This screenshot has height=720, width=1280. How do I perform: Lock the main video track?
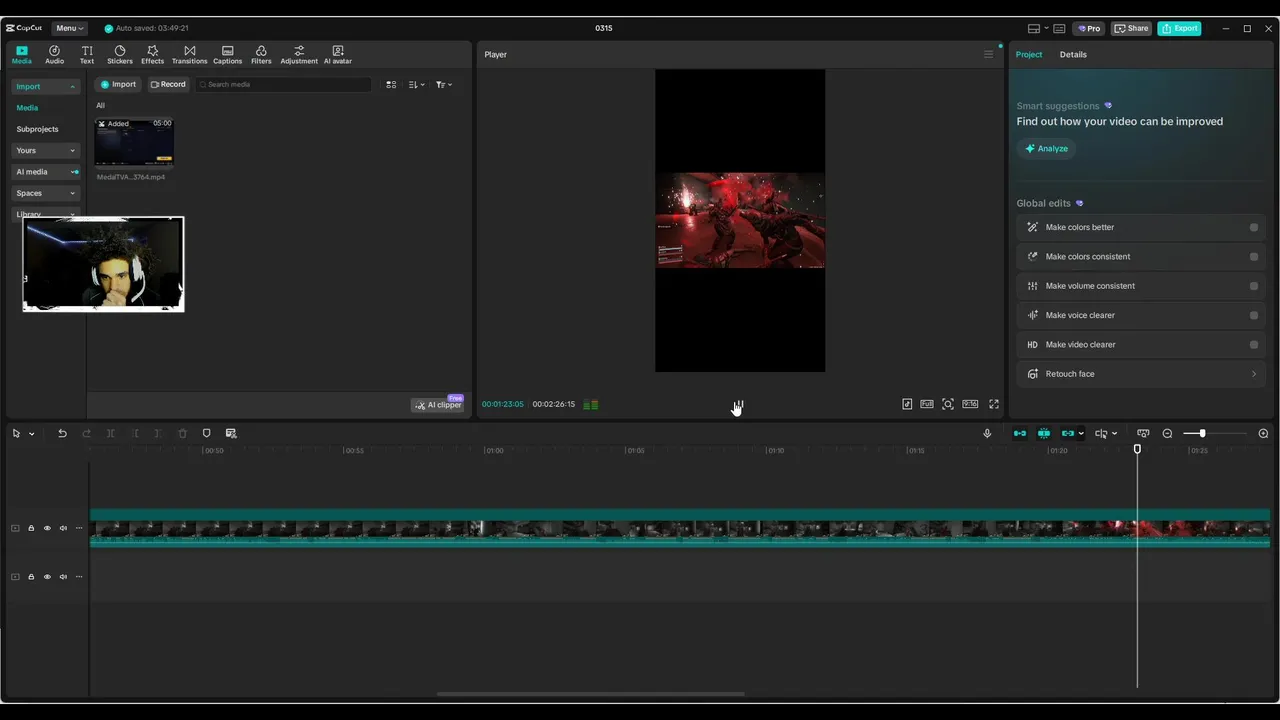(x=31, y=528)
